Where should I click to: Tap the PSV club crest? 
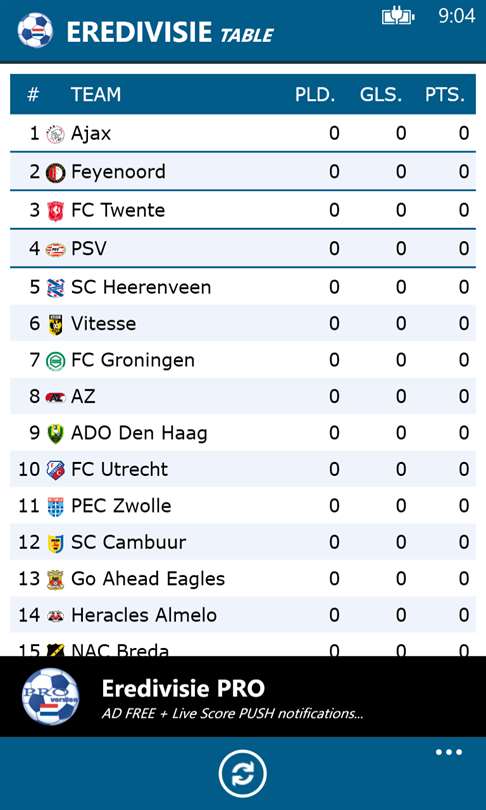(55, 250)
